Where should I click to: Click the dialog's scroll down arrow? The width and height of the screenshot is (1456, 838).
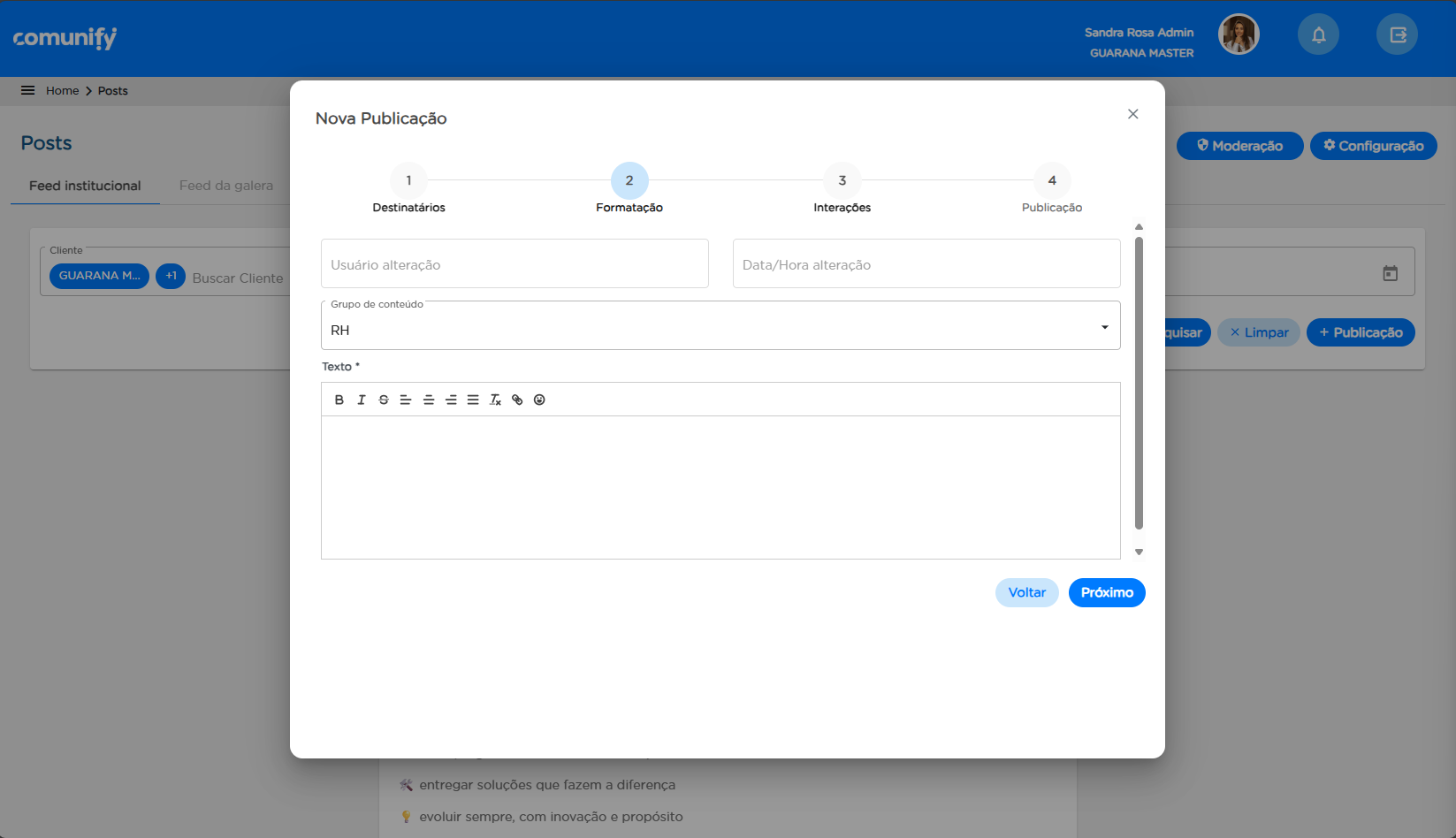coord(1139,552)
